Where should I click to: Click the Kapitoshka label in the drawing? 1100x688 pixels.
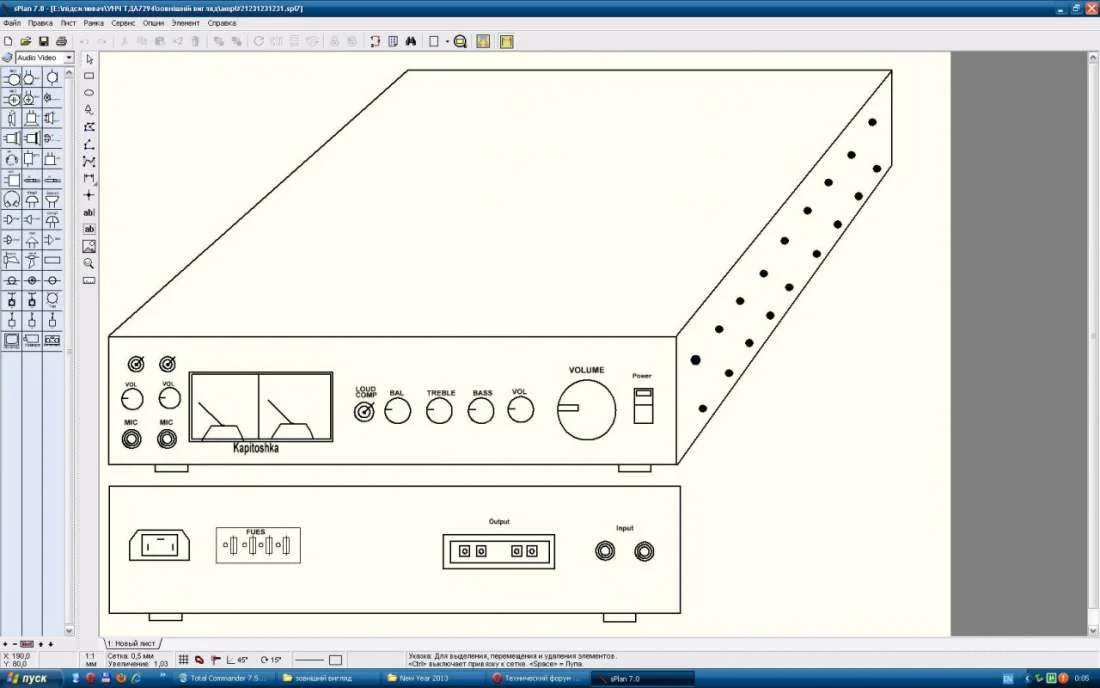[255, 447]
